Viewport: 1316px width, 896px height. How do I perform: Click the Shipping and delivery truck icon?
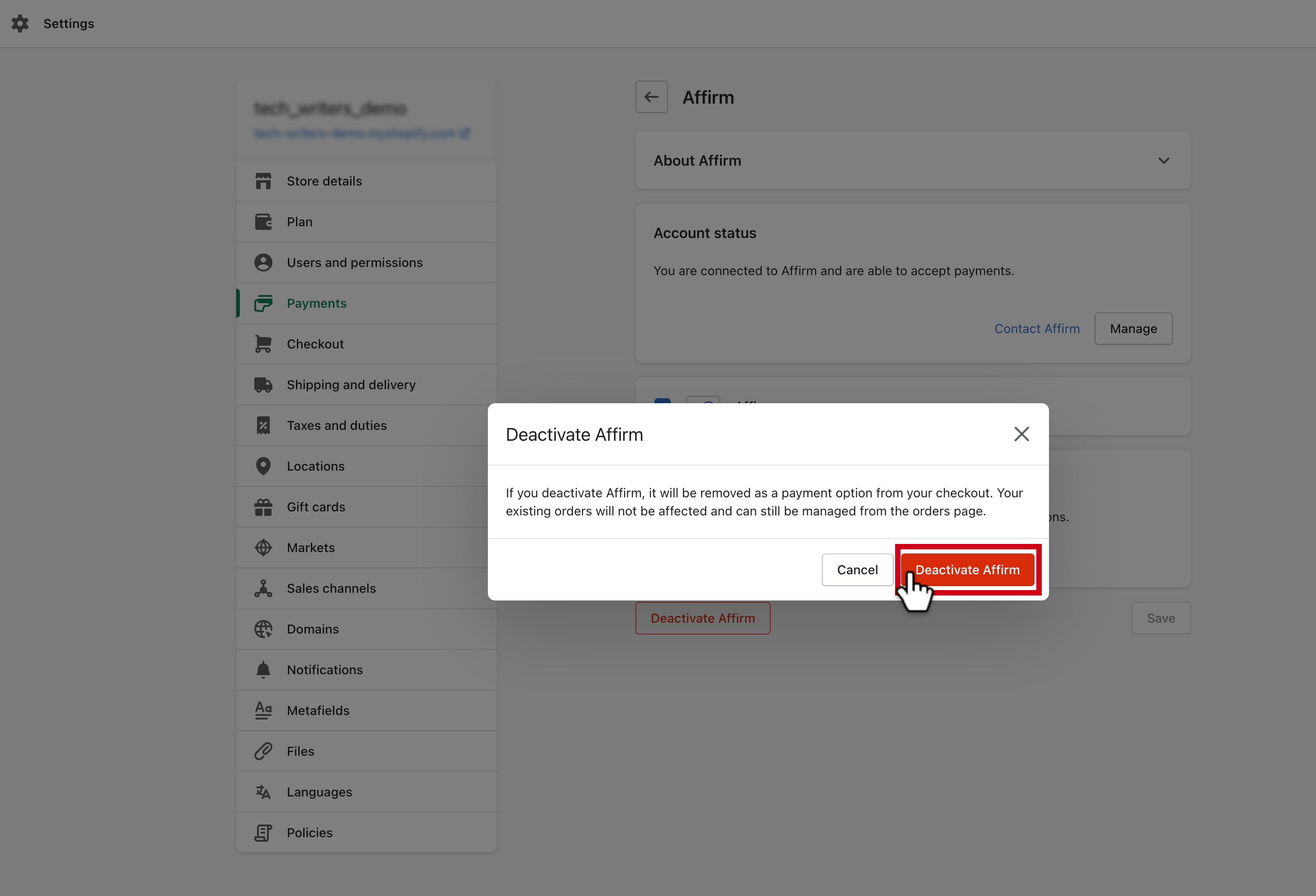tap(263, 385)
